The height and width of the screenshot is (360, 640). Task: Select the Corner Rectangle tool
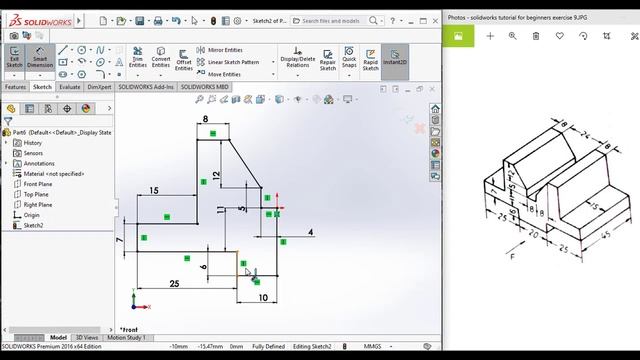[63, 62]
